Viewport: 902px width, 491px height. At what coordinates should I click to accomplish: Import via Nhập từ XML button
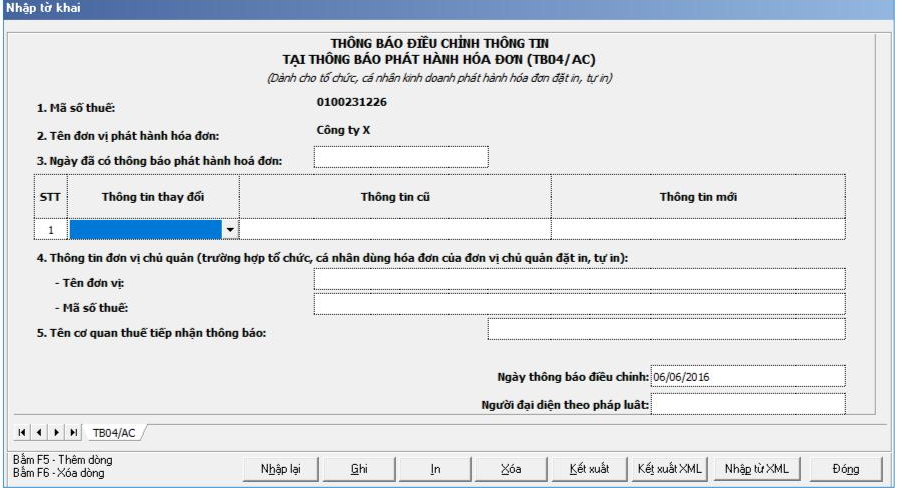coord(756,469)
